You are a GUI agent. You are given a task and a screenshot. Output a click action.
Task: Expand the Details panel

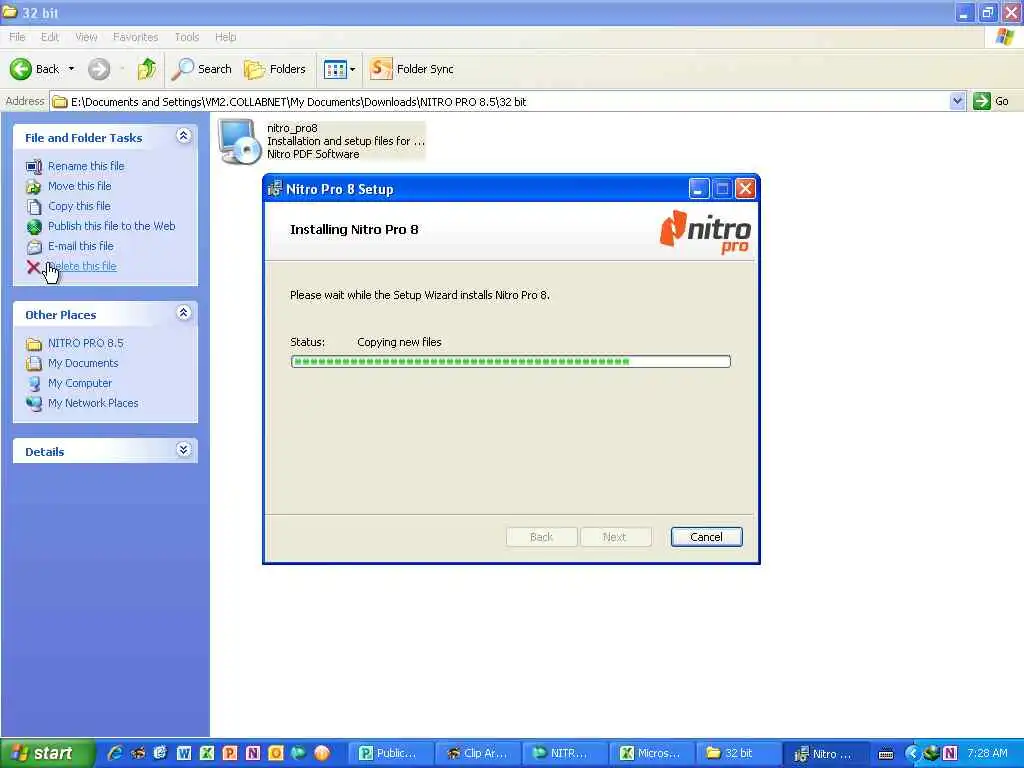tap(184, 450)
